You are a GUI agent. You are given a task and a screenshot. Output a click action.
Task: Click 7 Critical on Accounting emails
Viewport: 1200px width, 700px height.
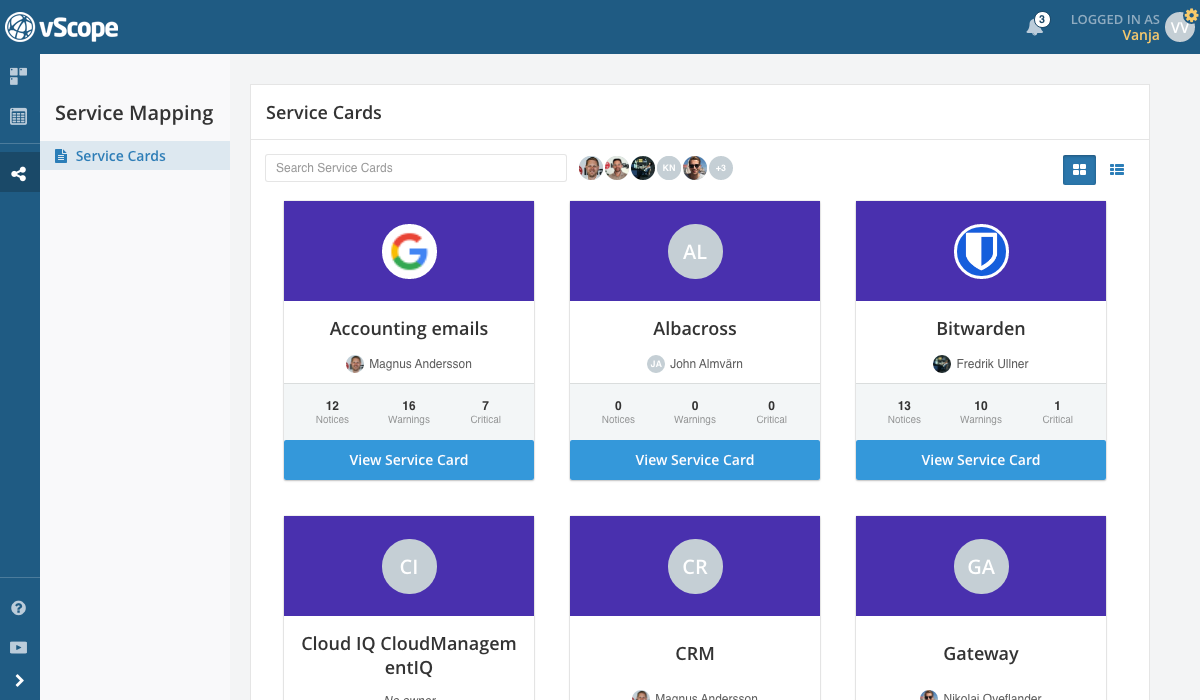(485, 412)
